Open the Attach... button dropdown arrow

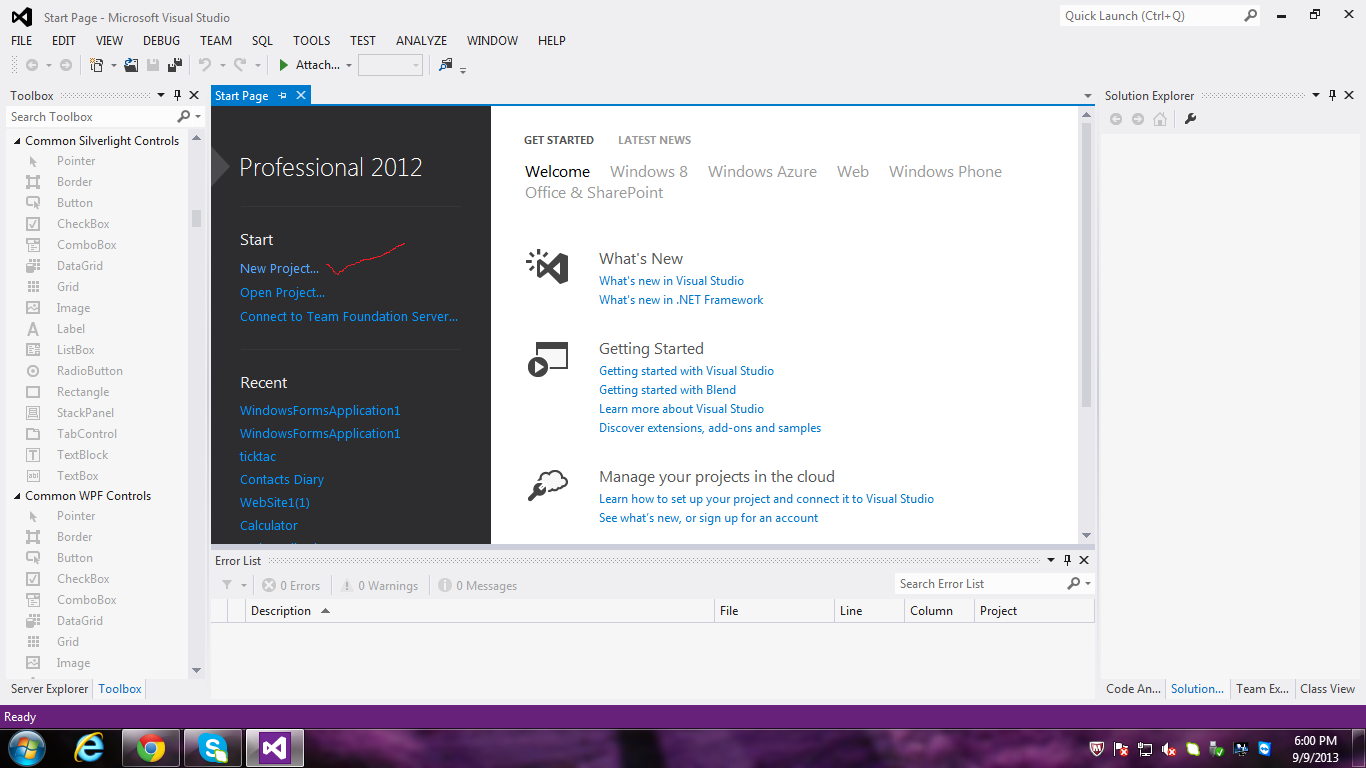pos(349,66)
